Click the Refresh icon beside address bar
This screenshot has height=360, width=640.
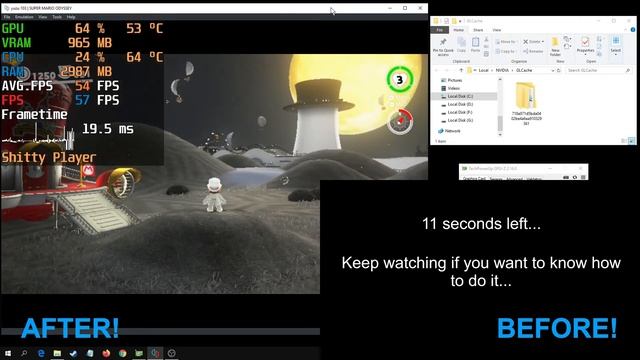point(559,71)
